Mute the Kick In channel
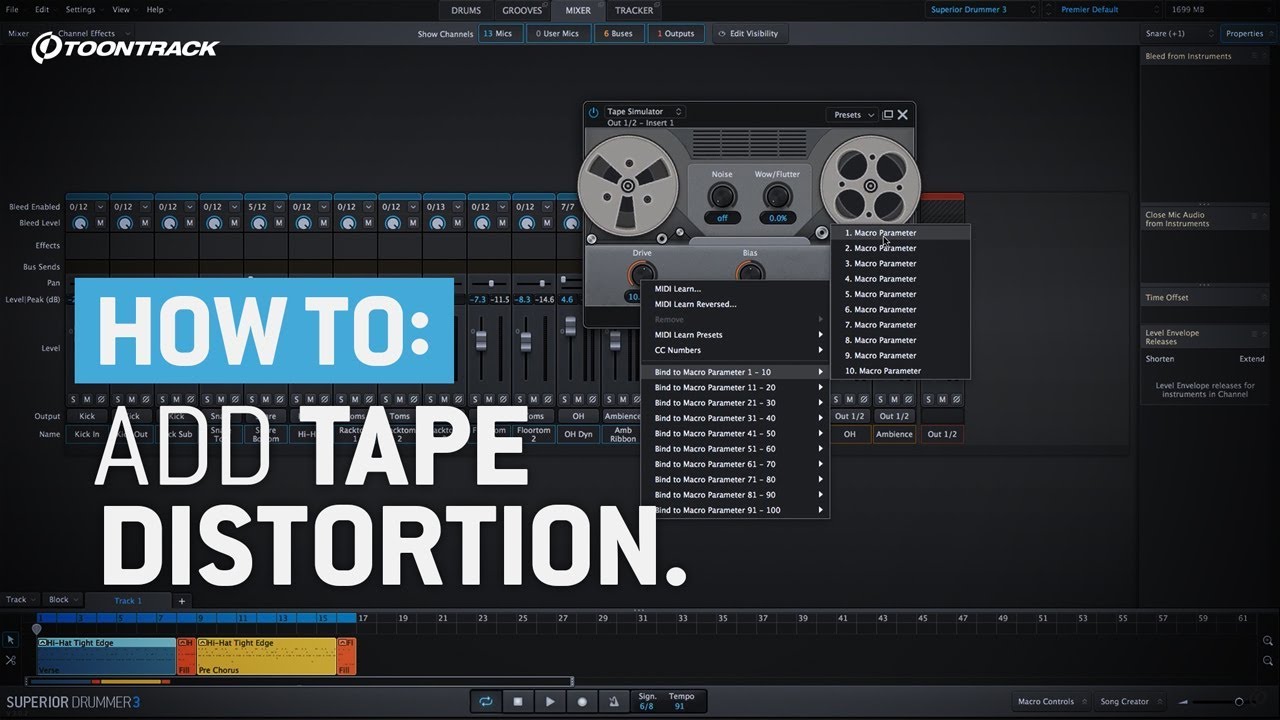This screenshot has width=1280, height=720. click(87, 399)
